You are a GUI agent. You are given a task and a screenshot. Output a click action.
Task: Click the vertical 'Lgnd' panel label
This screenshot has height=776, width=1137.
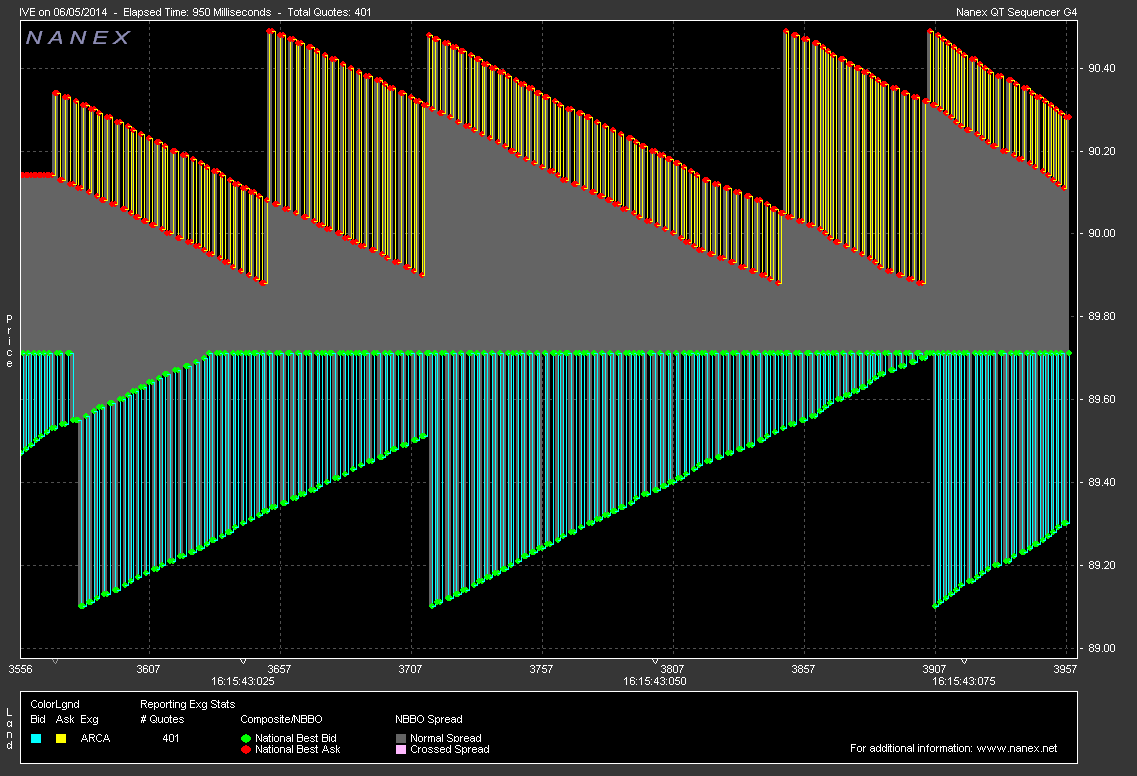point(9,729)
